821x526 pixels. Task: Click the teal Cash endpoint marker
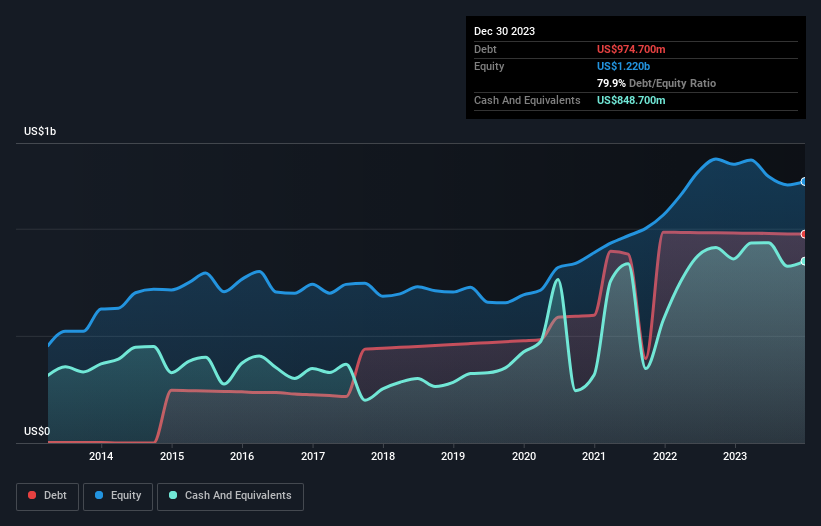coord(804,261)
